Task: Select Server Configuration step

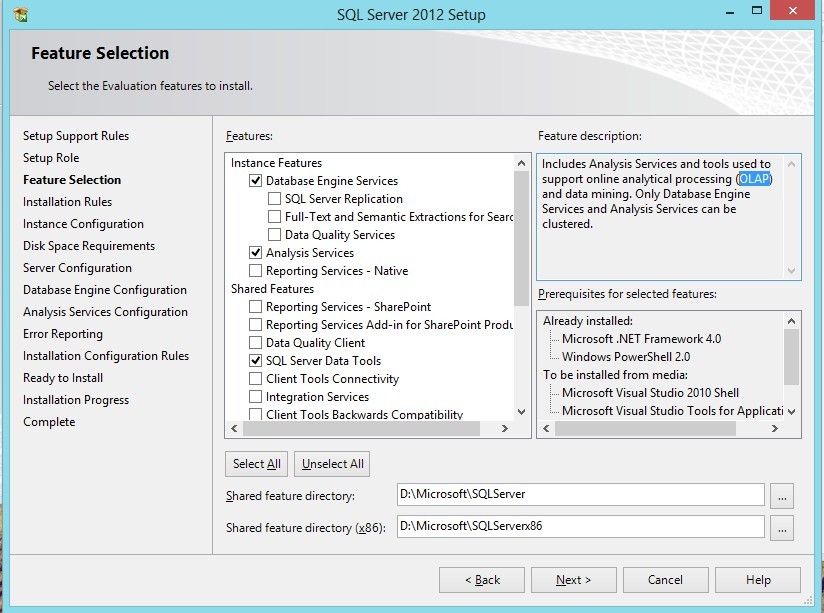Action: click(77, 268)
